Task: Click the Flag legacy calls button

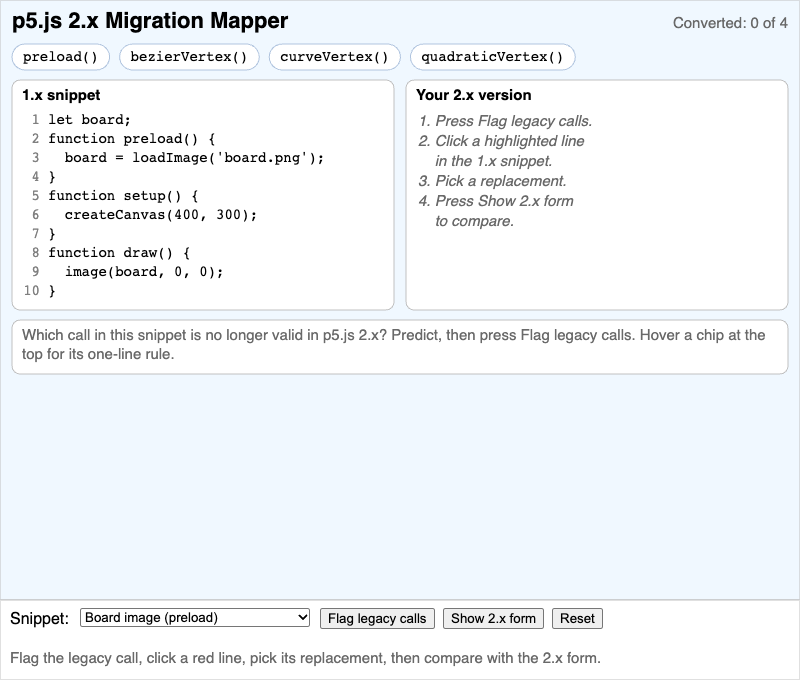Action: (377, 618)
